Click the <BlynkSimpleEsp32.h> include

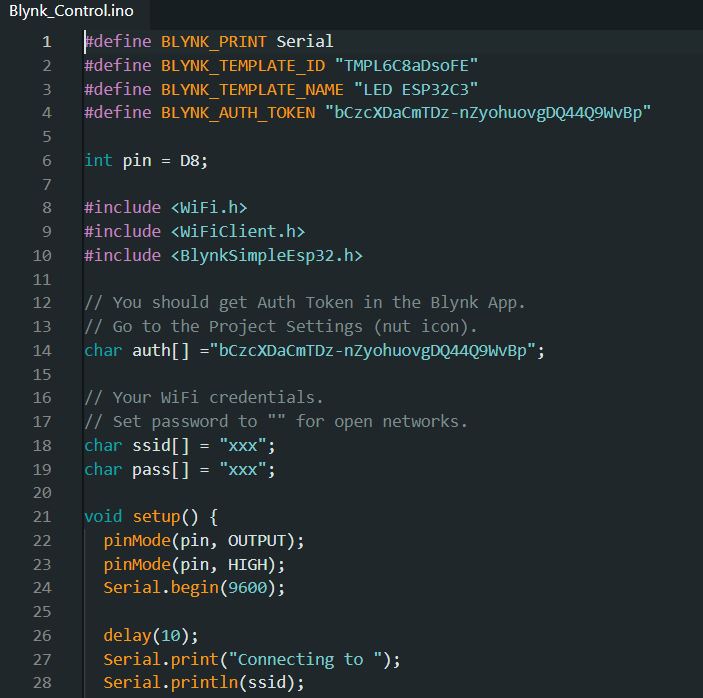(267, 256)
